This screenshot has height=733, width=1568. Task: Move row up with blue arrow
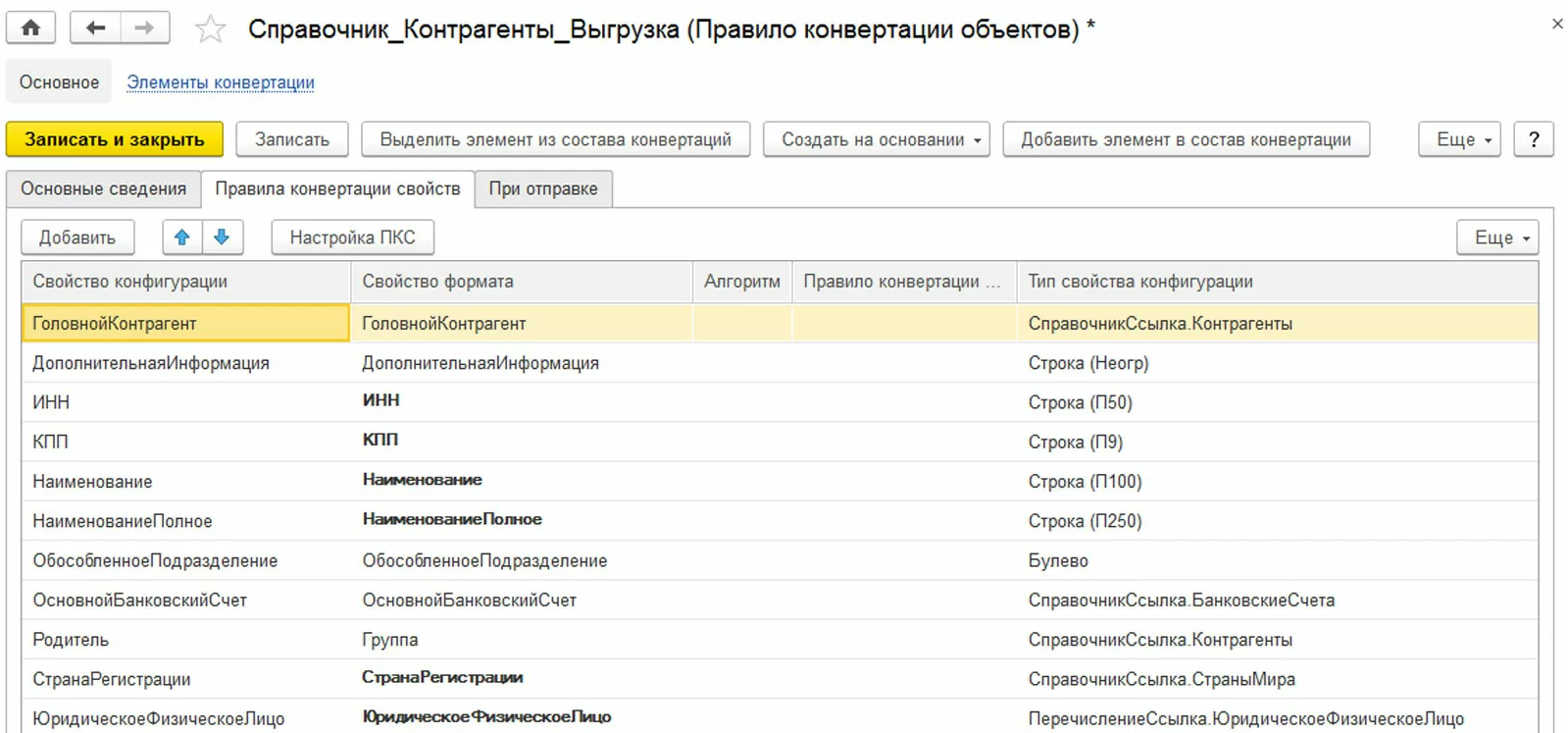coord(182,237)
